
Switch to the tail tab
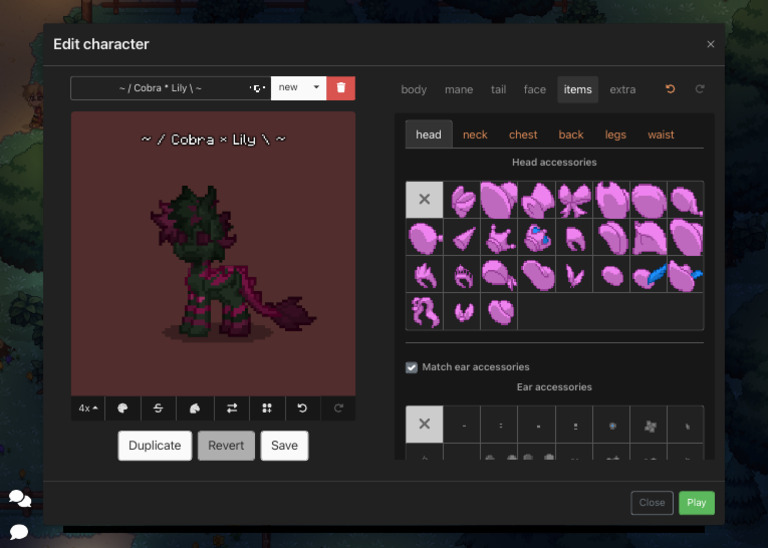tap(499, 90)
